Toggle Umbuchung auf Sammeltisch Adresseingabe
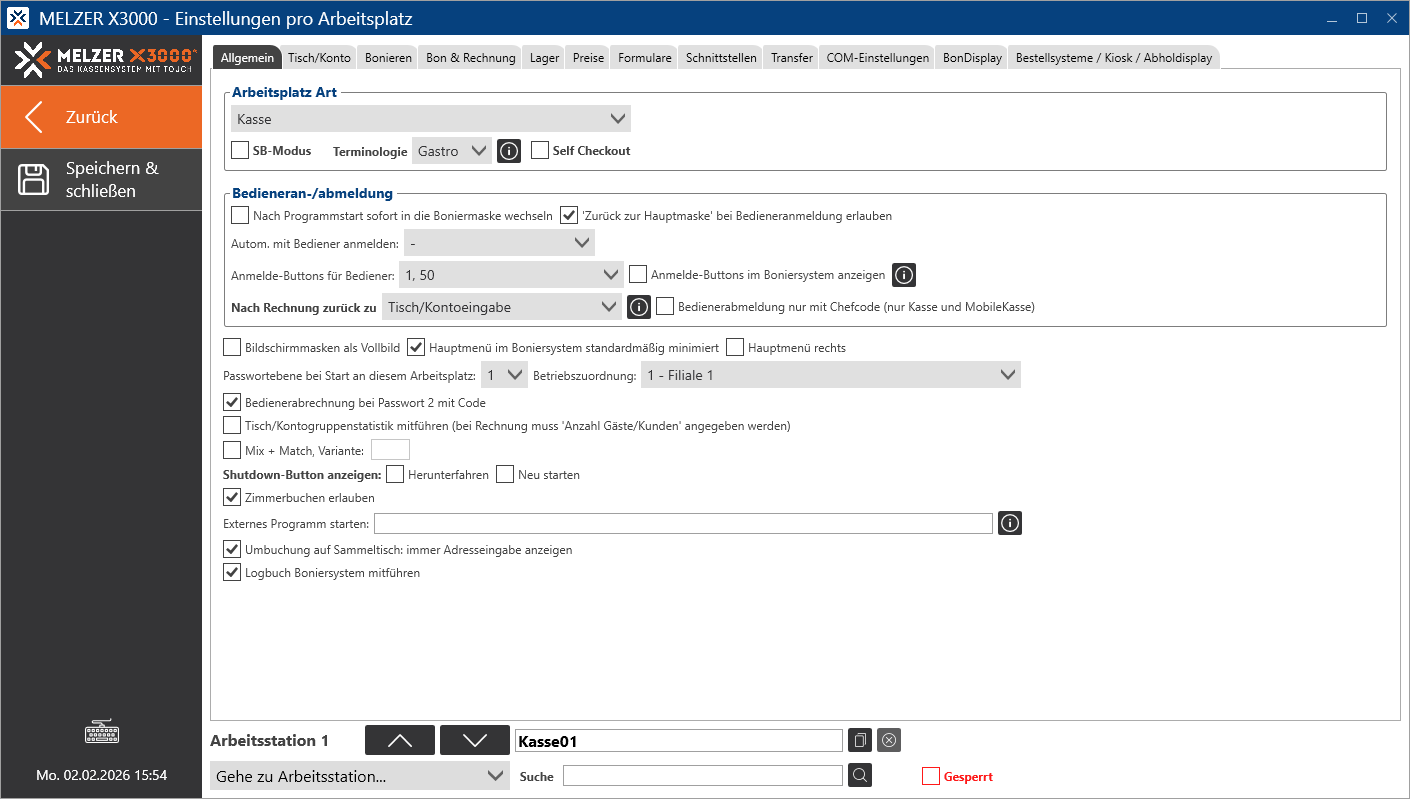The width and height of the screenshot is (1410, 799). 232,550
